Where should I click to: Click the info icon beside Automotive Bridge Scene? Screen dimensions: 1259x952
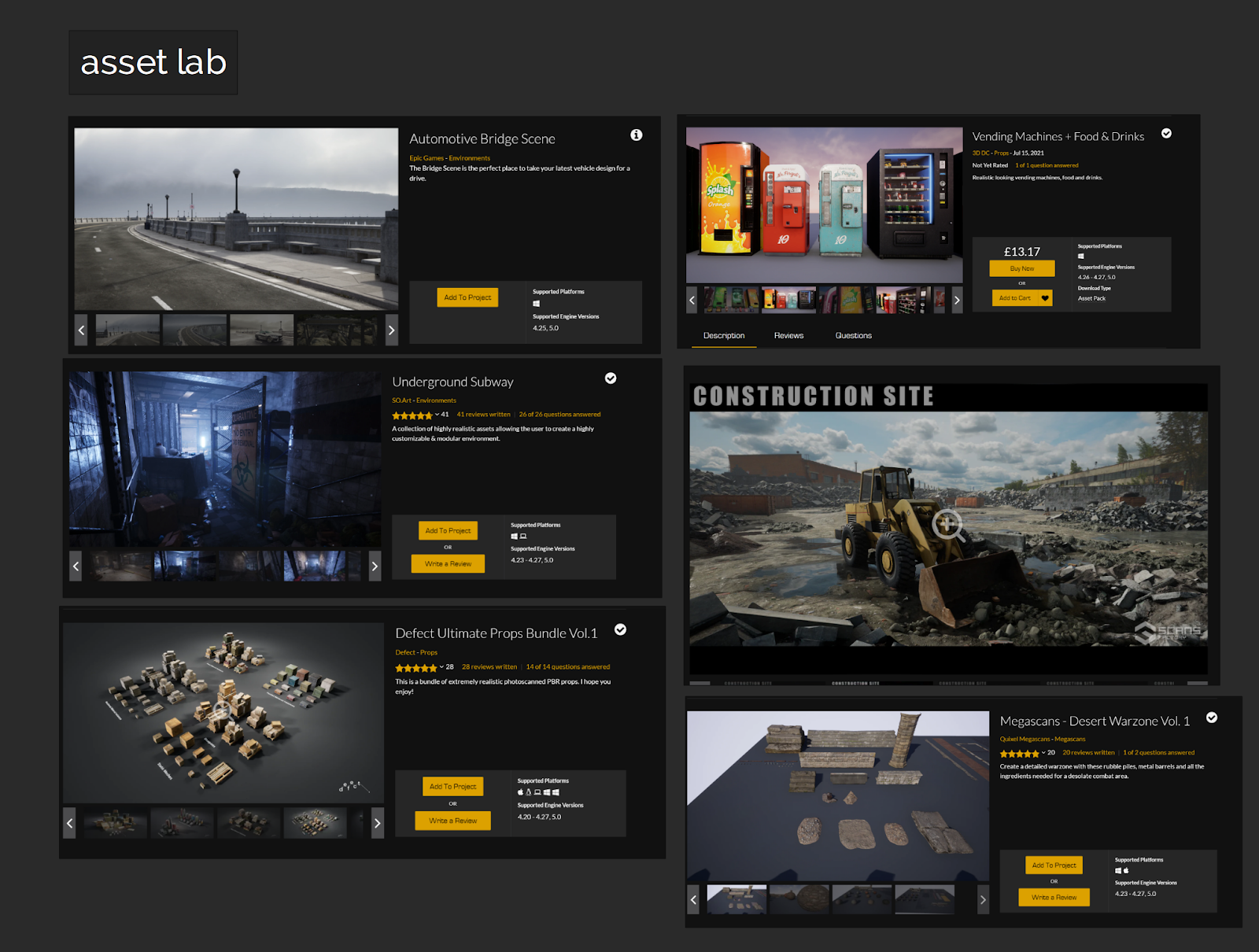pos(637,135)
